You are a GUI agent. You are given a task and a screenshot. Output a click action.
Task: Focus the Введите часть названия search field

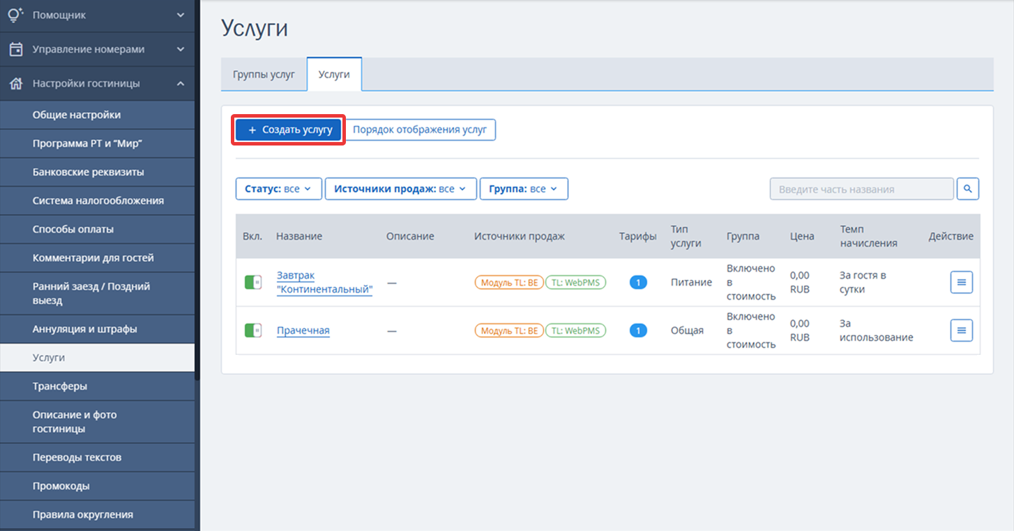click(861, 189)
